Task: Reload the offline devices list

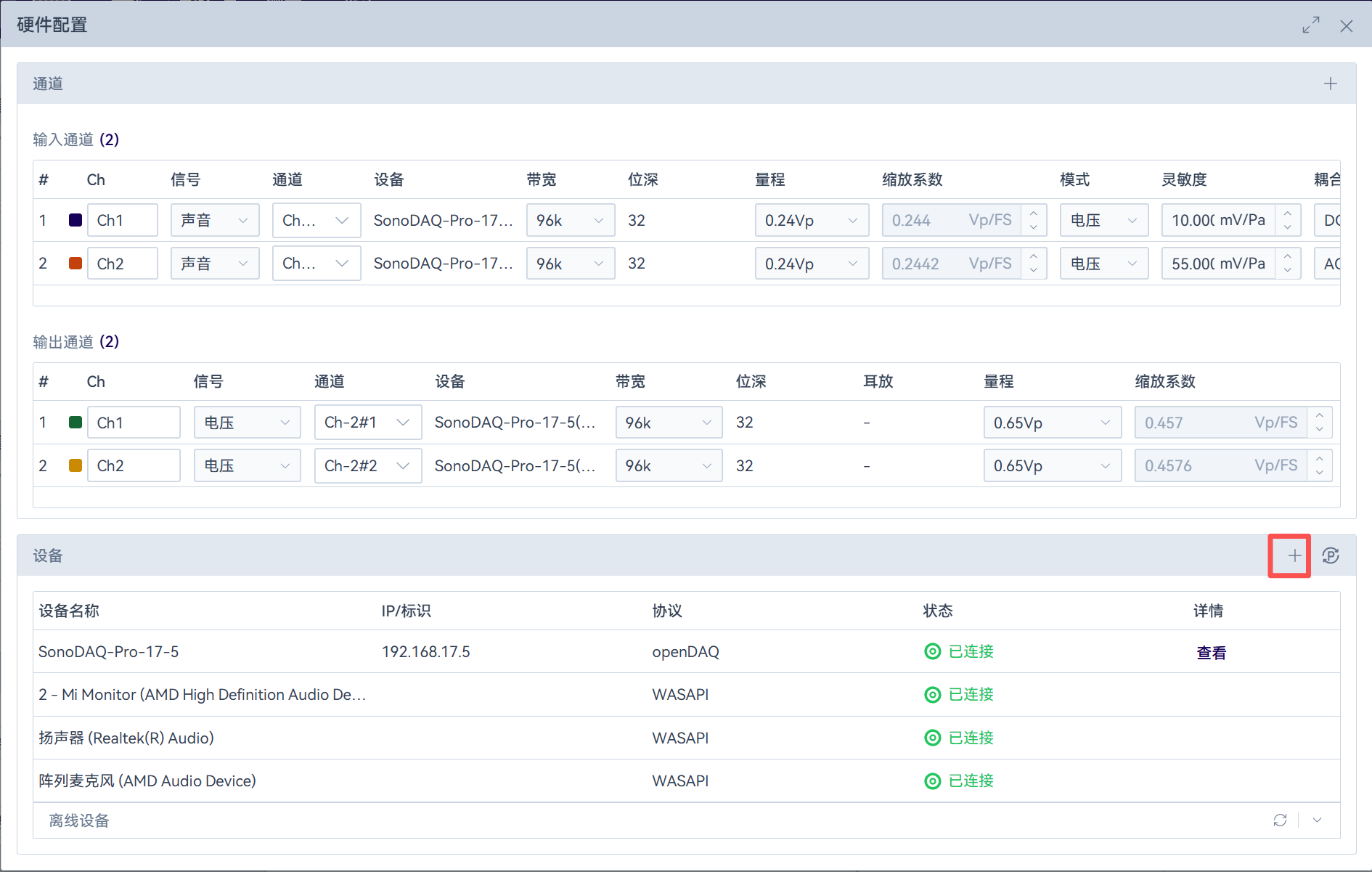Action: [x=1280, y=820]
